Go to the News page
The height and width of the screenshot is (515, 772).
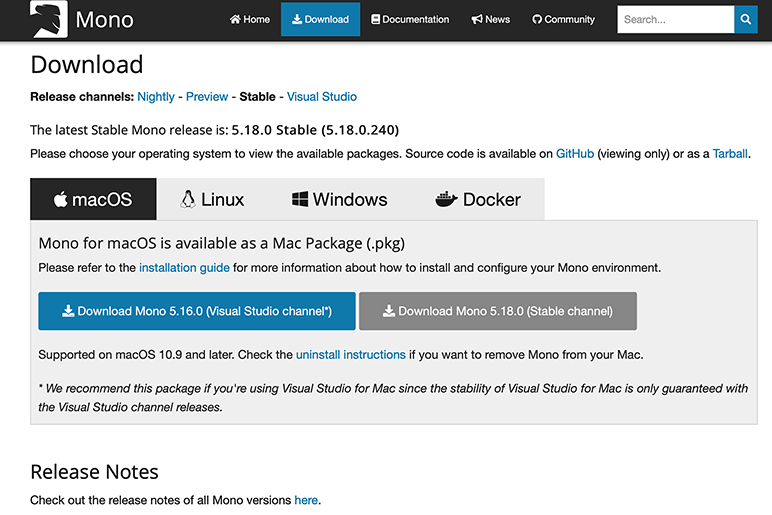tap(491, 19)
